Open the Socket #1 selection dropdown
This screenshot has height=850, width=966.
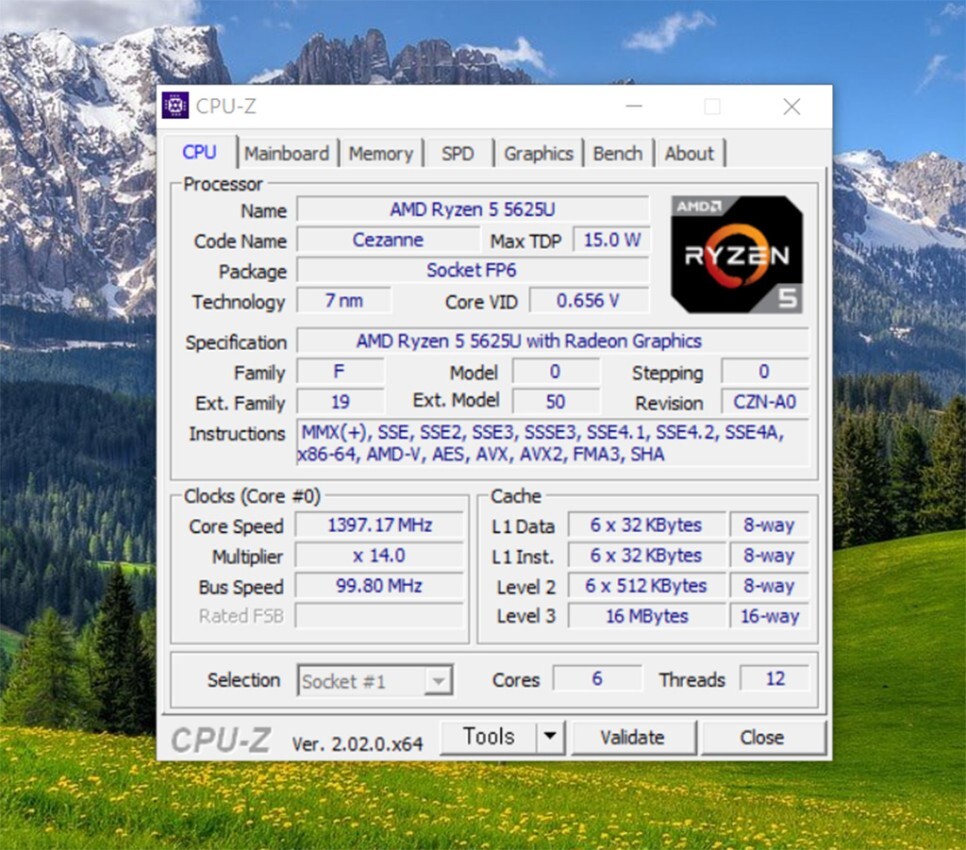pos(375,681)
